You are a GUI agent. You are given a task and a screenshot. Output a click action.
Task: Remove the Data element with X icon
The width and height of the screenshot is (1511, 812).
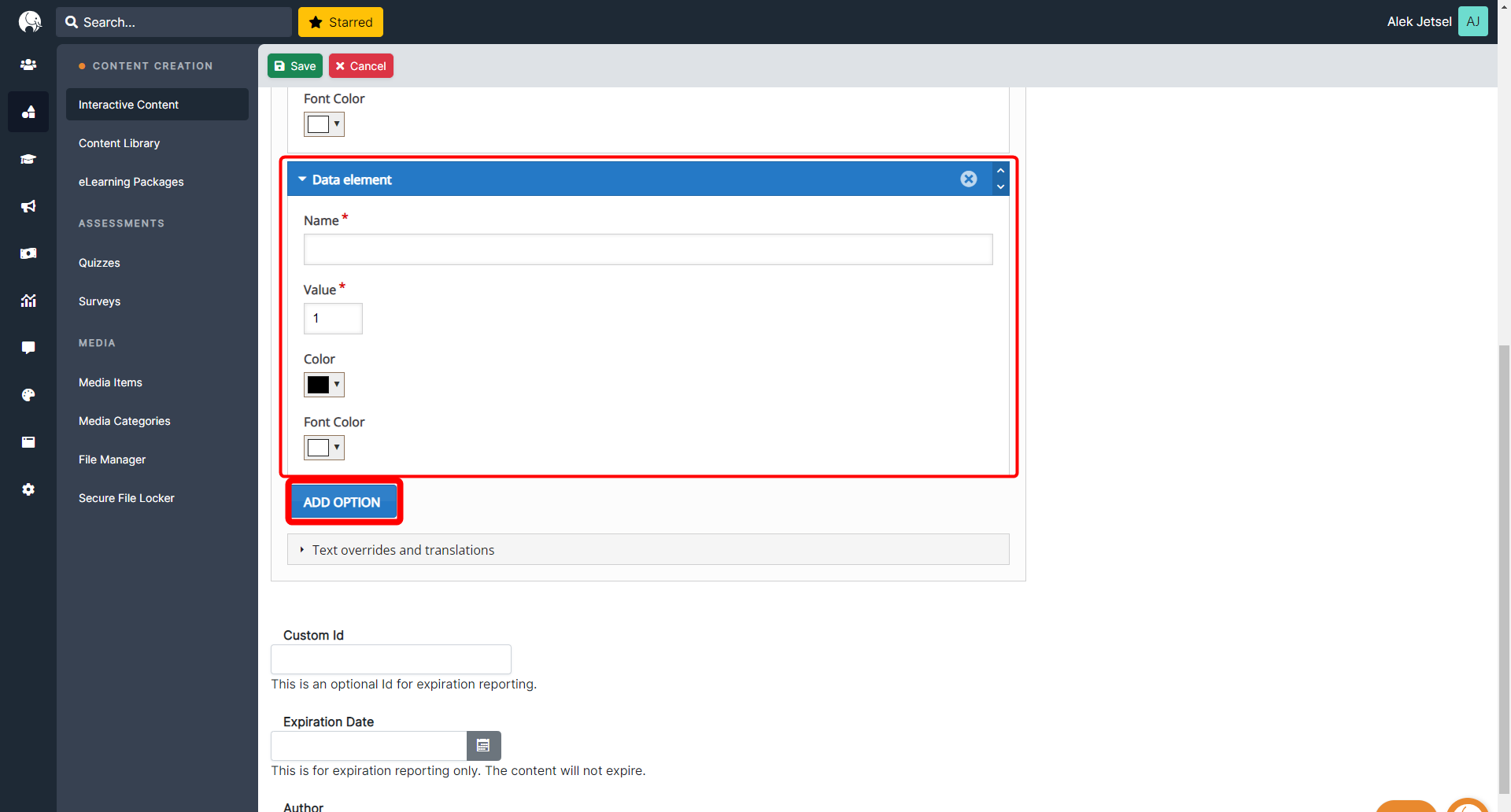[x=969, y=179]
